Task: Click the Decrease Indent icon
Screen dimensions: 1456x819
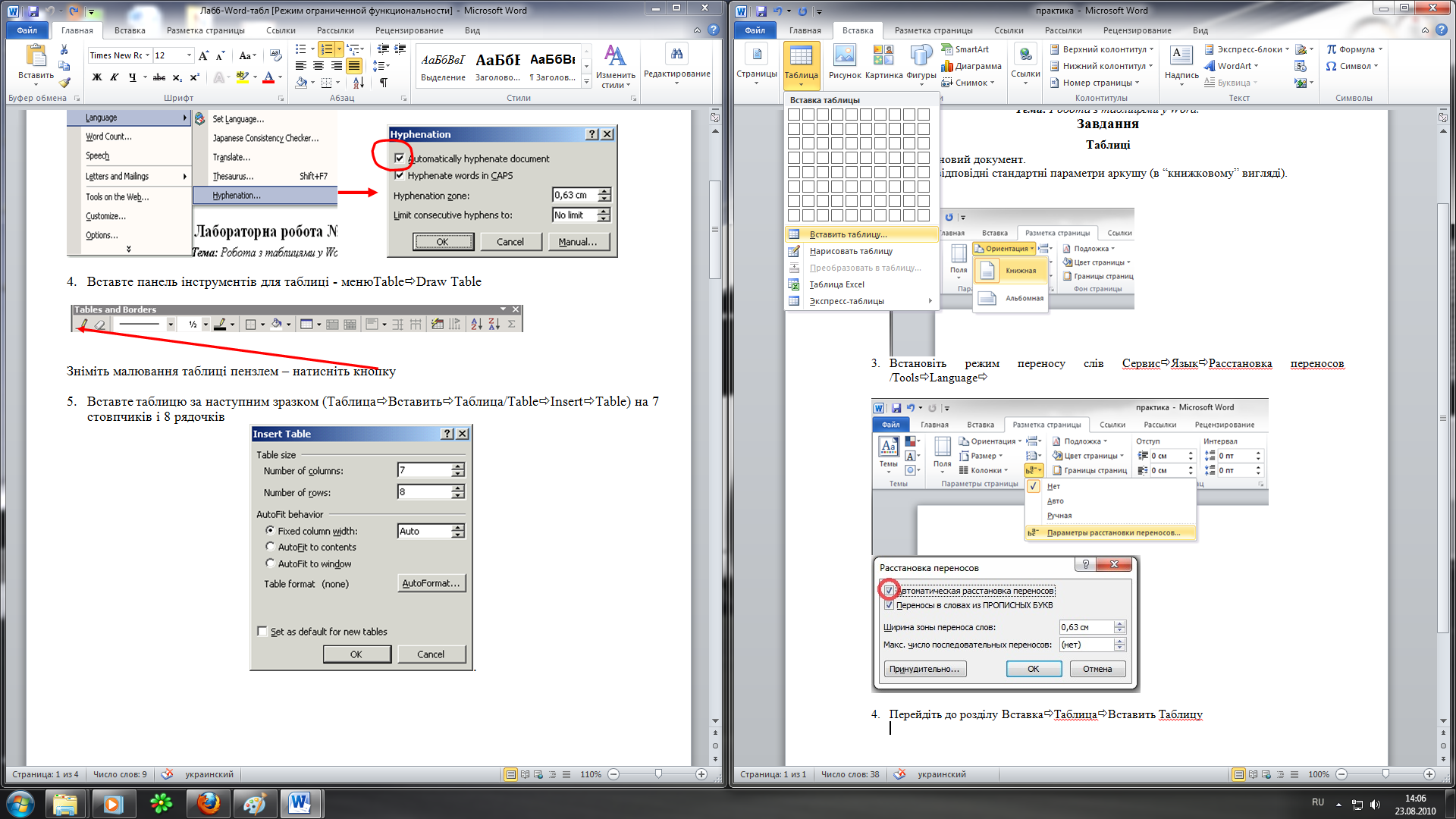Action: [x=383, y=49]
